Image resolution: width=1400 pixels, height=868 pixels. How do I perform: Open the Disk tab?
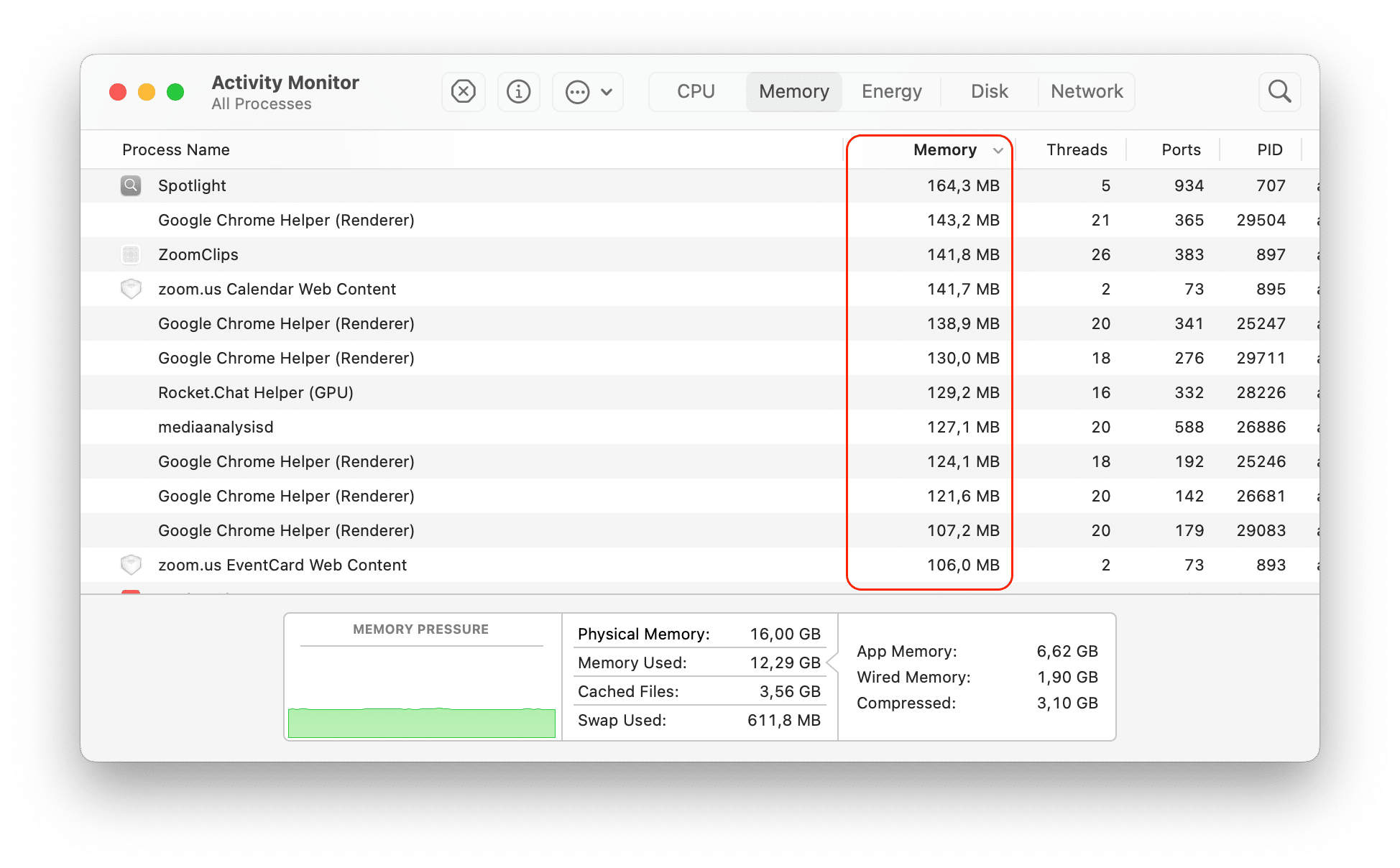click(990, 91)
